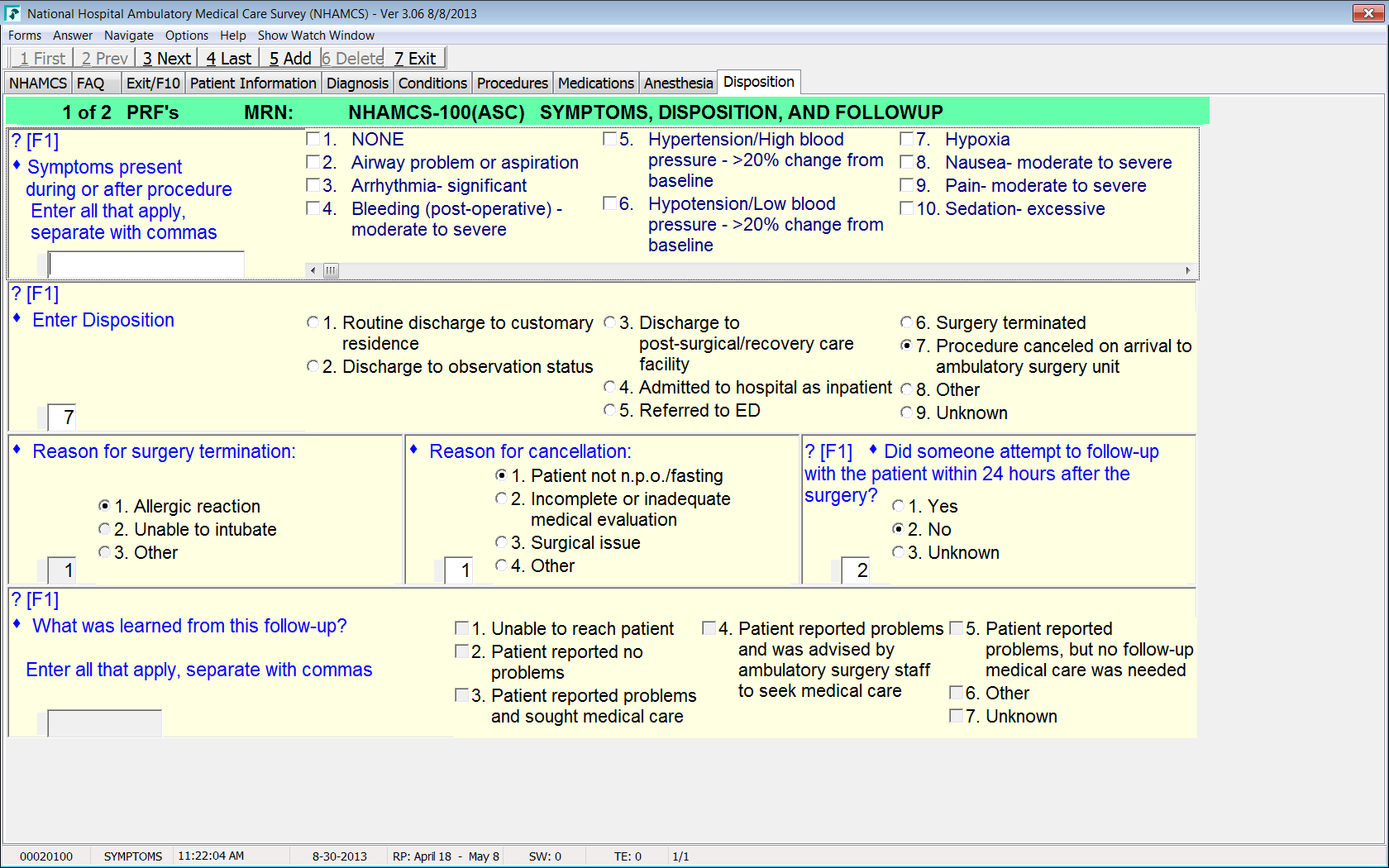Open the Navigate menu

(x=128, y=36)
